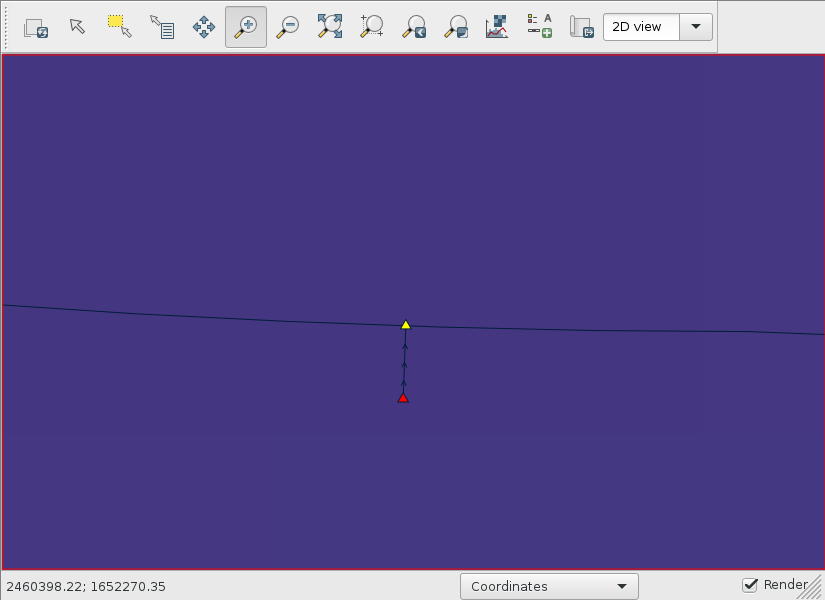Select the Pointer tool
Screen dimensions: 825x600
coord(78,27)
